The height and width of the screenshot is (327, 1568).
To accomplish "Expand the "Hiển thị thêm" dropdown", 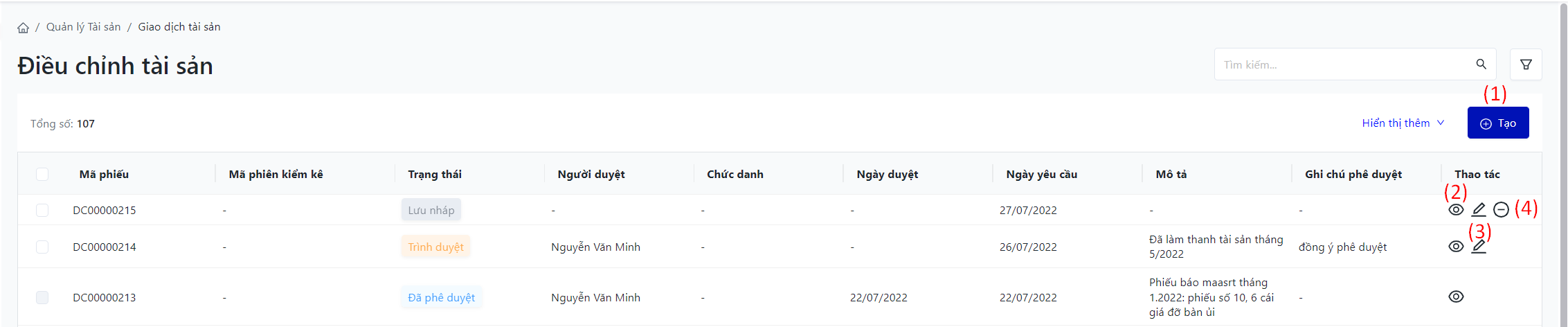I will coord(1403,123).
